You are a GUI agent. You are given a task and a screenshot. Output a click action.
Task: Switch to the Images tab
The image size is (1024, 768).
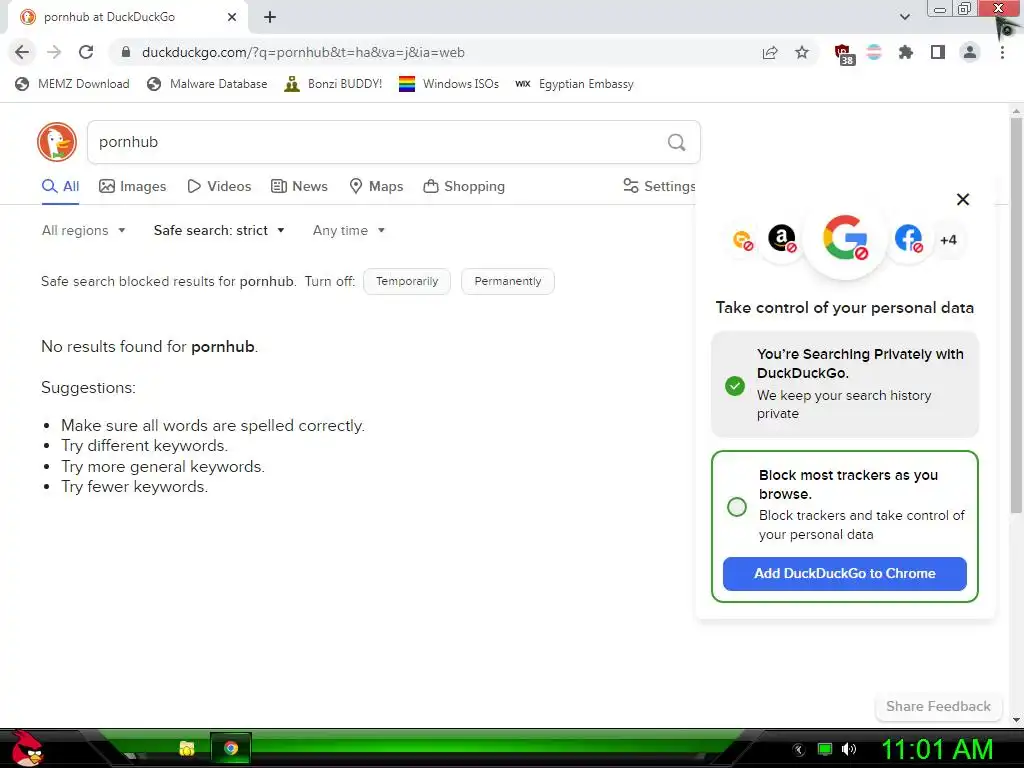tap(133, 186)
